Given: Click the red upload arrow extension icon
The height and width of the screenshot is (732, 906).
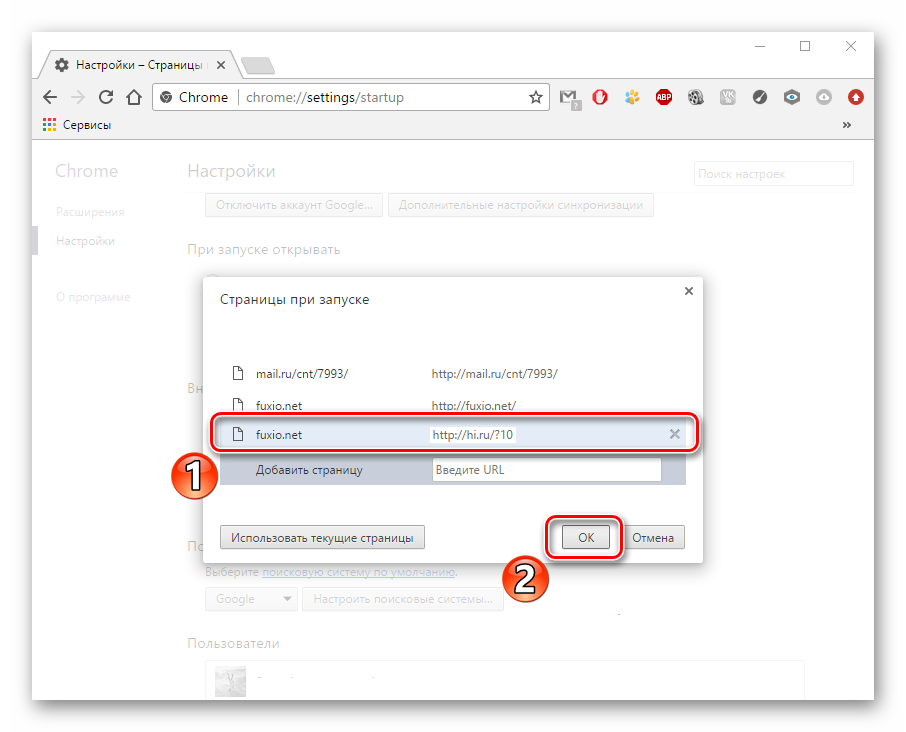Looking at the screenshot, I should point(856,97).
